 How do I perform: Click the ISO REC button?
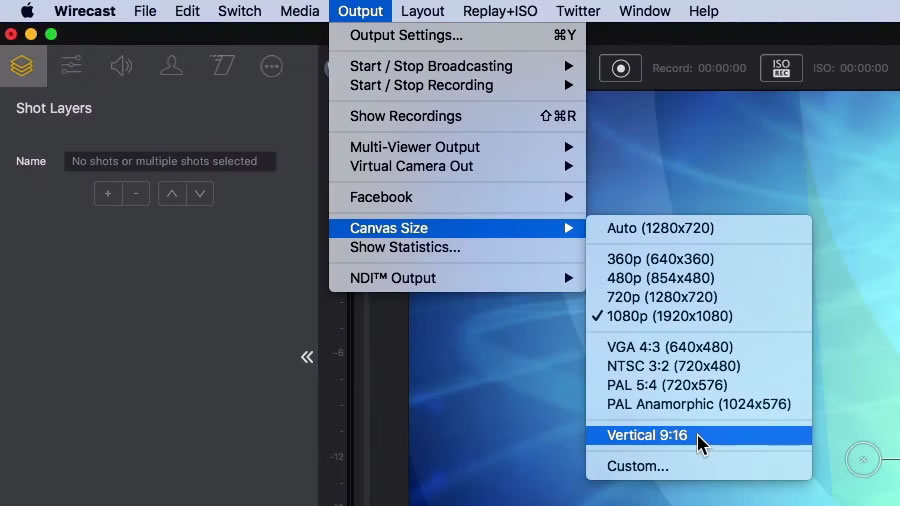[781, 68]
